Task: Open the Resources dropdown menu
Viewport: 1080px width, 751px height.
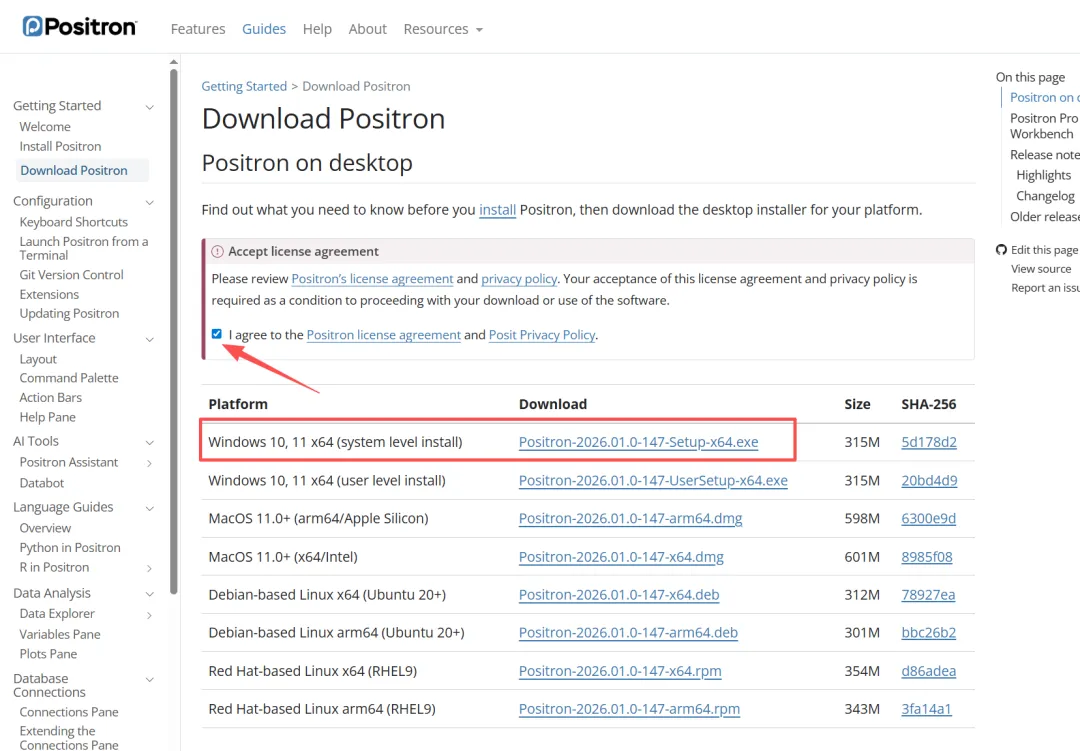Action: pos(443,29)
